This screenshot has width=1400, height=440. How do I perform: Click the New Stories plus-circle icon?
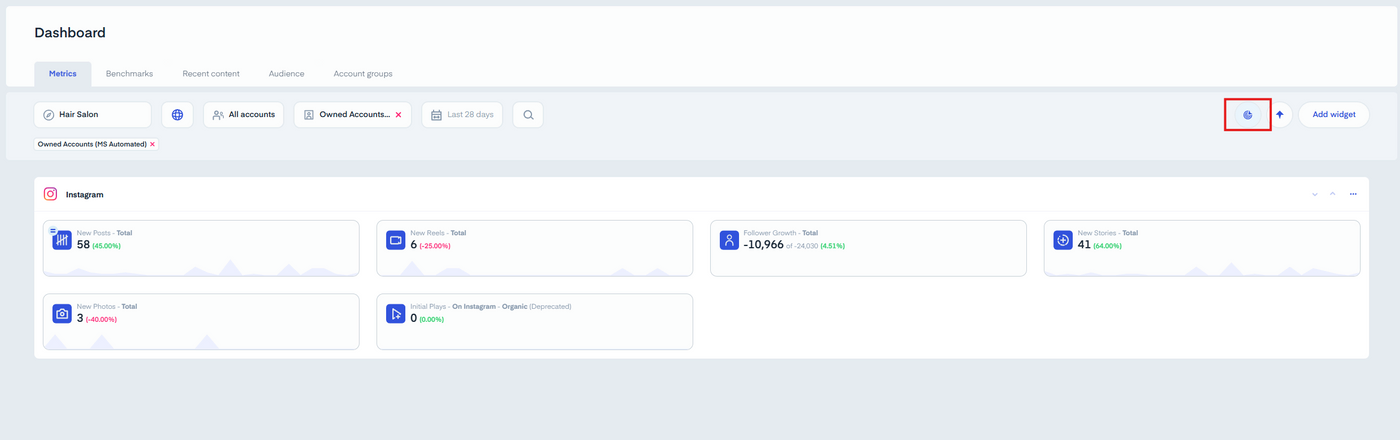click(x=1063, y=240)
